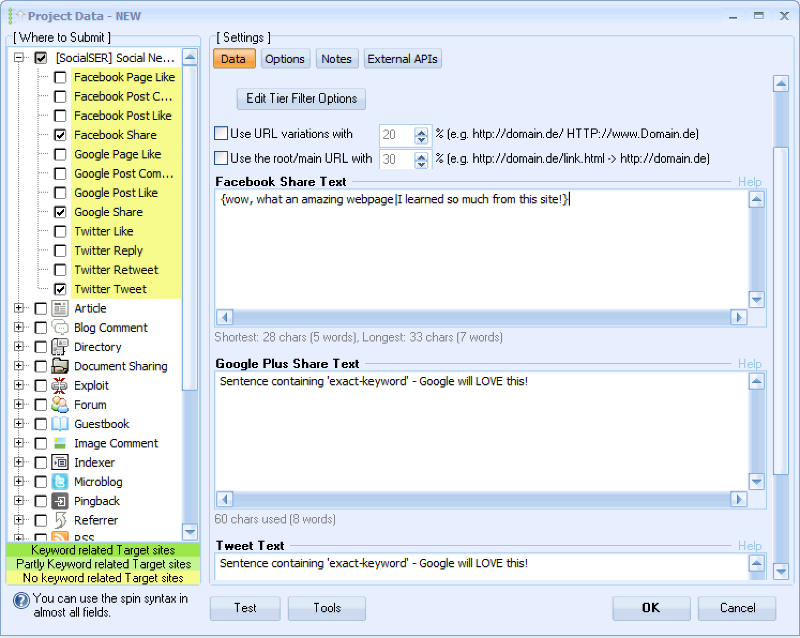Click the Document Sharing folder icon
Image resolution: width=800 pixels, height=638 pixels.
[60, 366]
